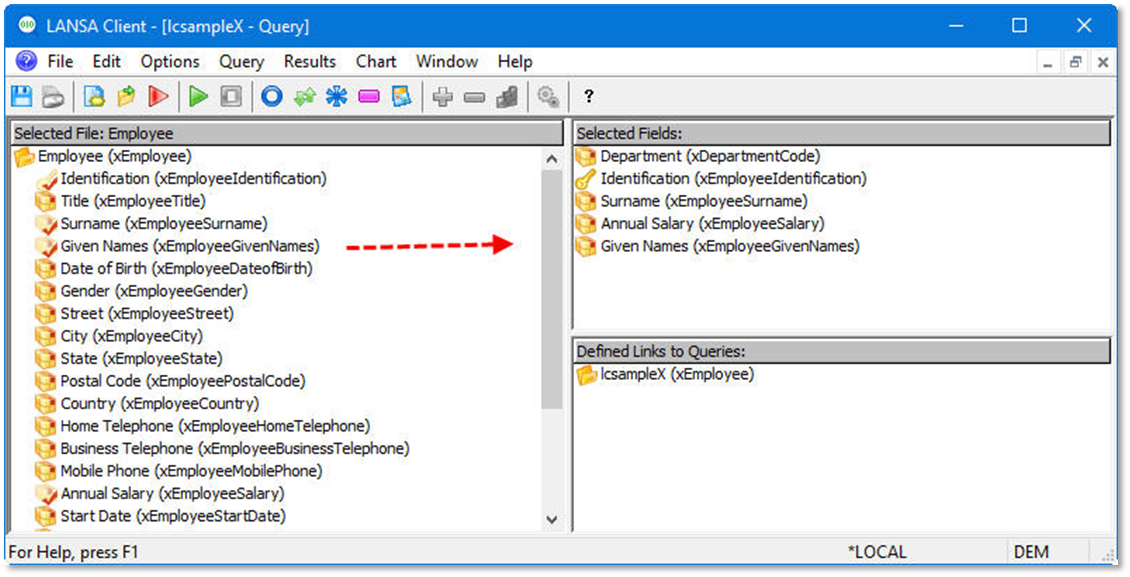The image size is (1130, 577).
Task: Open the Window menu
Action: (x=447, y=61)
